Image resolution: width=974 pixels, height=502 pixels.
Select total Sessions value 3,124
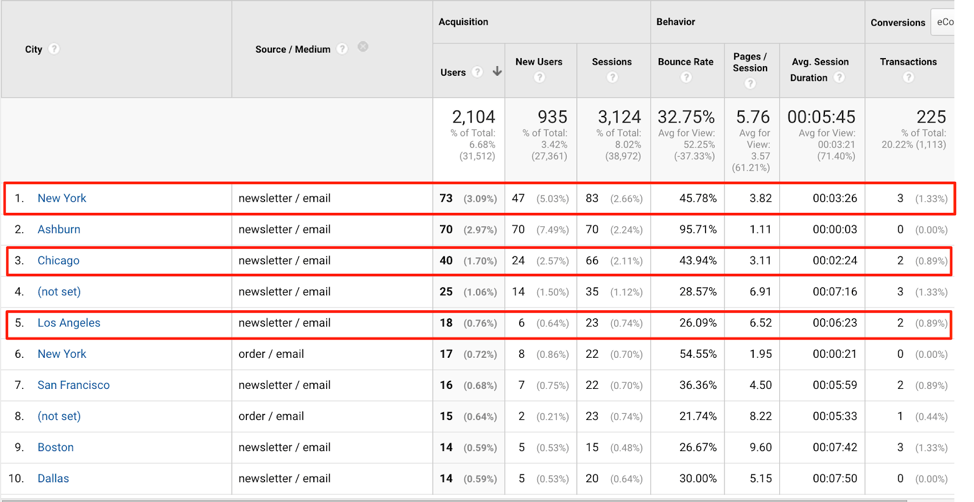pyautogui.click(x=619, y=117)
